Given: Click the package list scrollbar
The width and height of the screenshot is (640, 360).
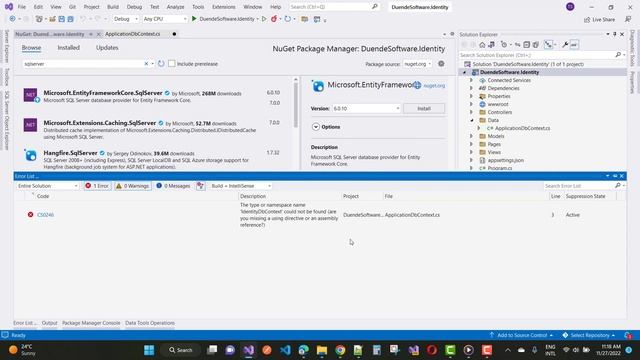Looking at the screenshot, I should click(296, 104).
